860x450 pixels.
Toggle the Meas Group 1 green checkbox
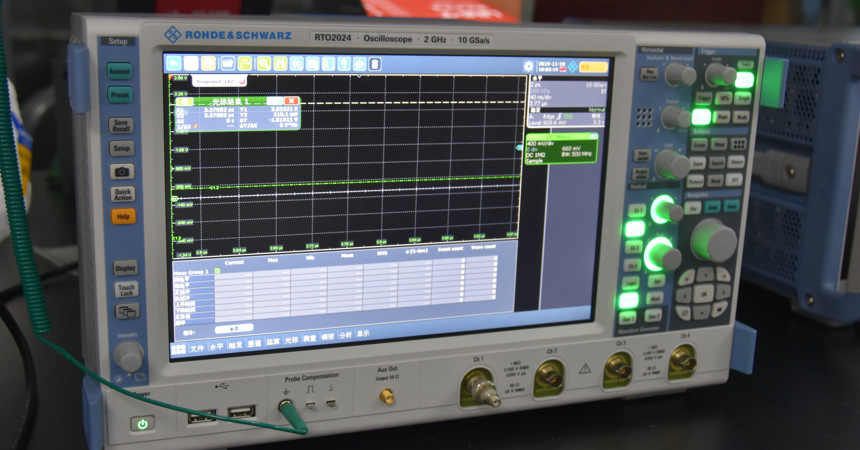216,271
